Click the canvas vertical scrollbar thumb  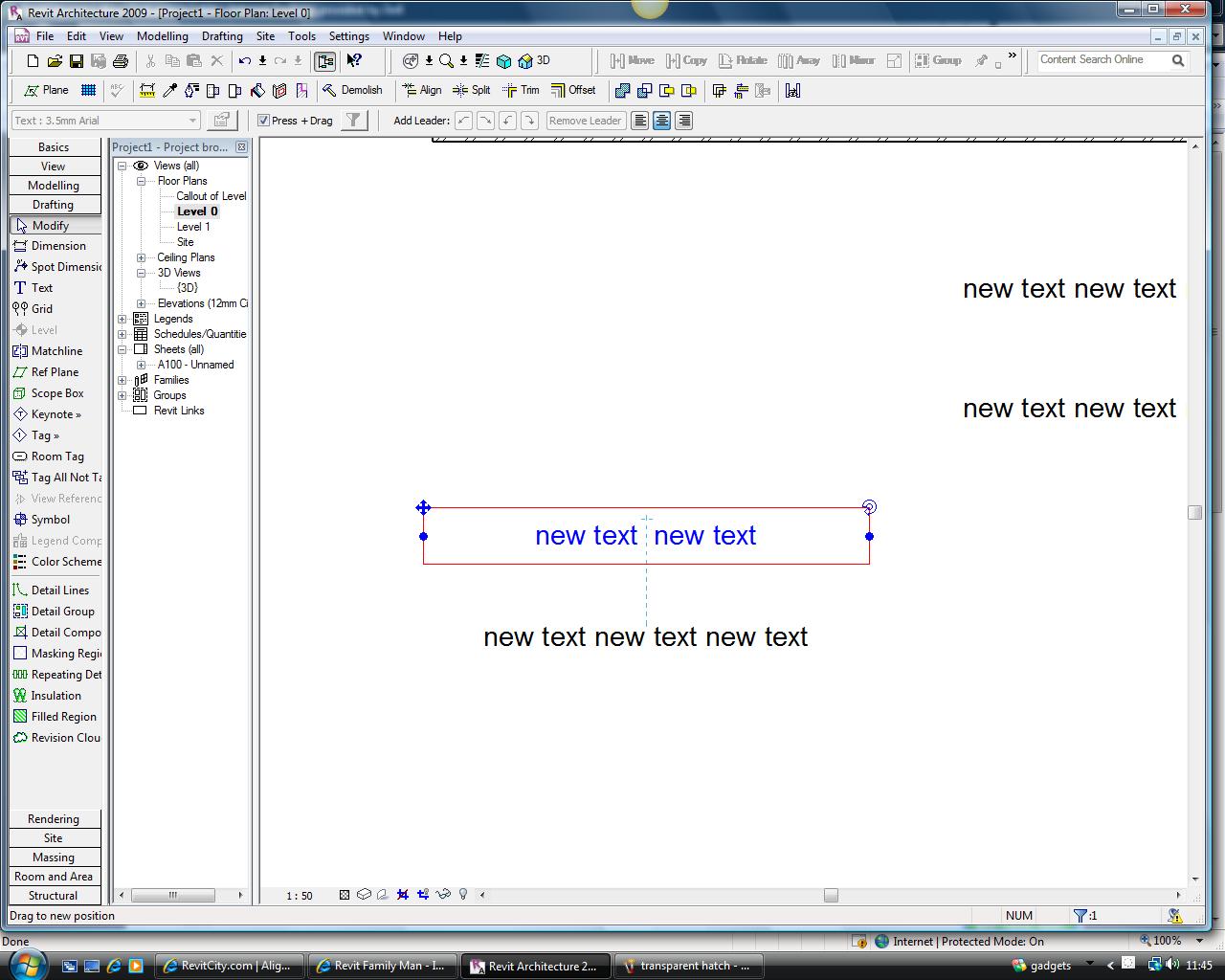coord(1194,512)
